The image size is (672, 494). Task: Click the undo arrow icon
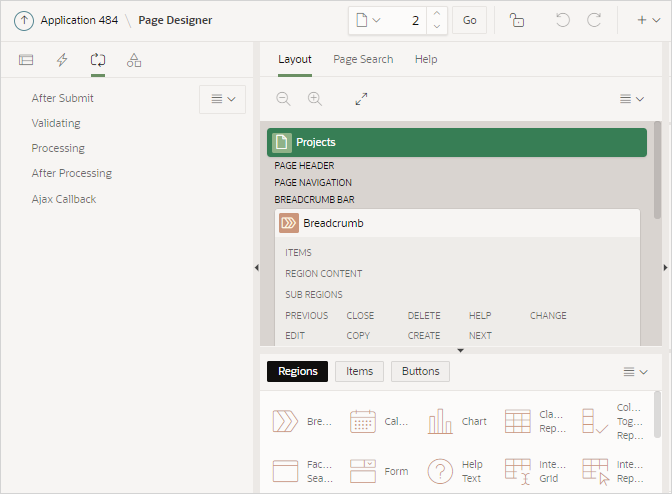tap(563, 20)
